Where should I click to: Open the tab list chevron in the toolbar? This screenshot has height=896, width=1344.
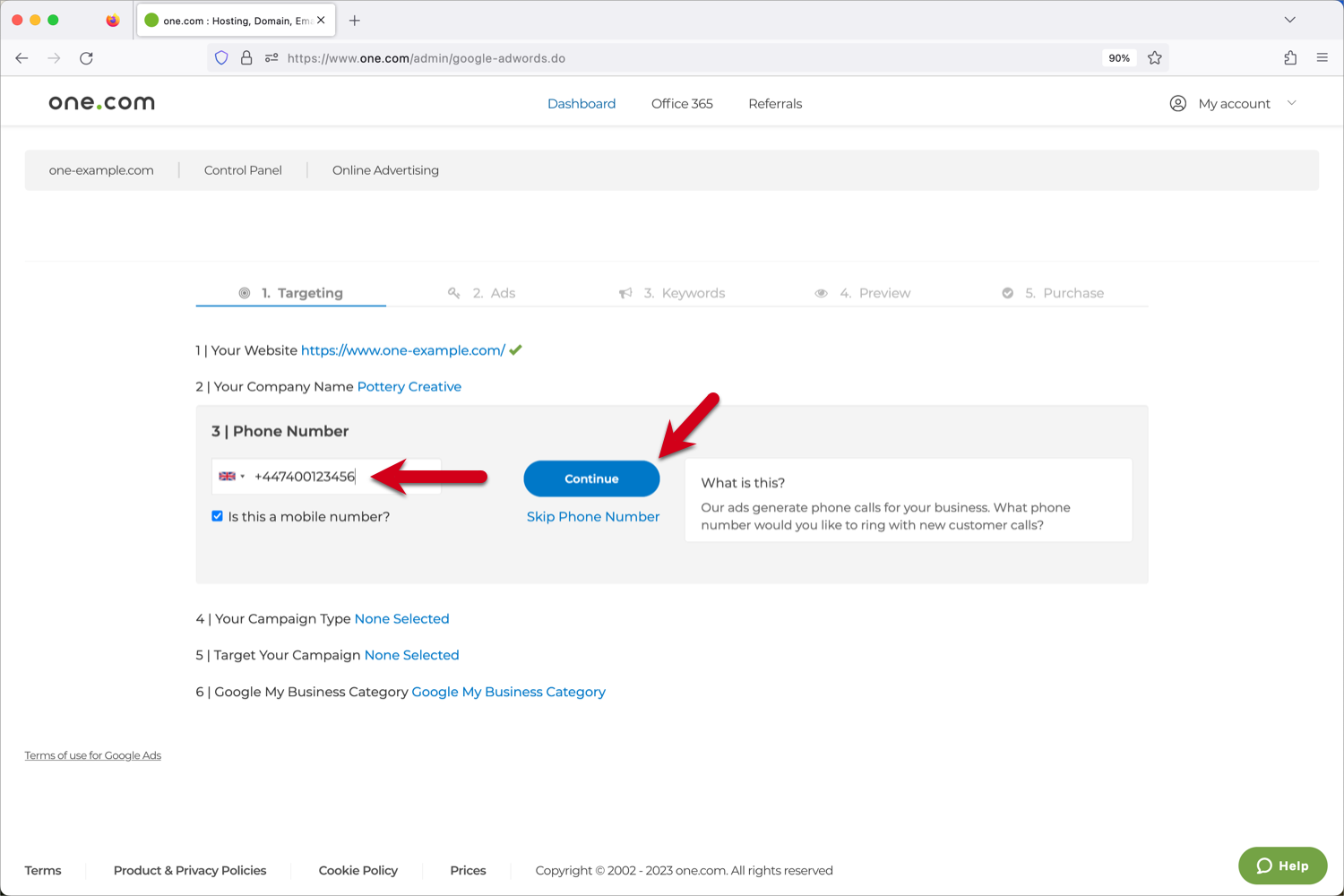(1289, 19)
